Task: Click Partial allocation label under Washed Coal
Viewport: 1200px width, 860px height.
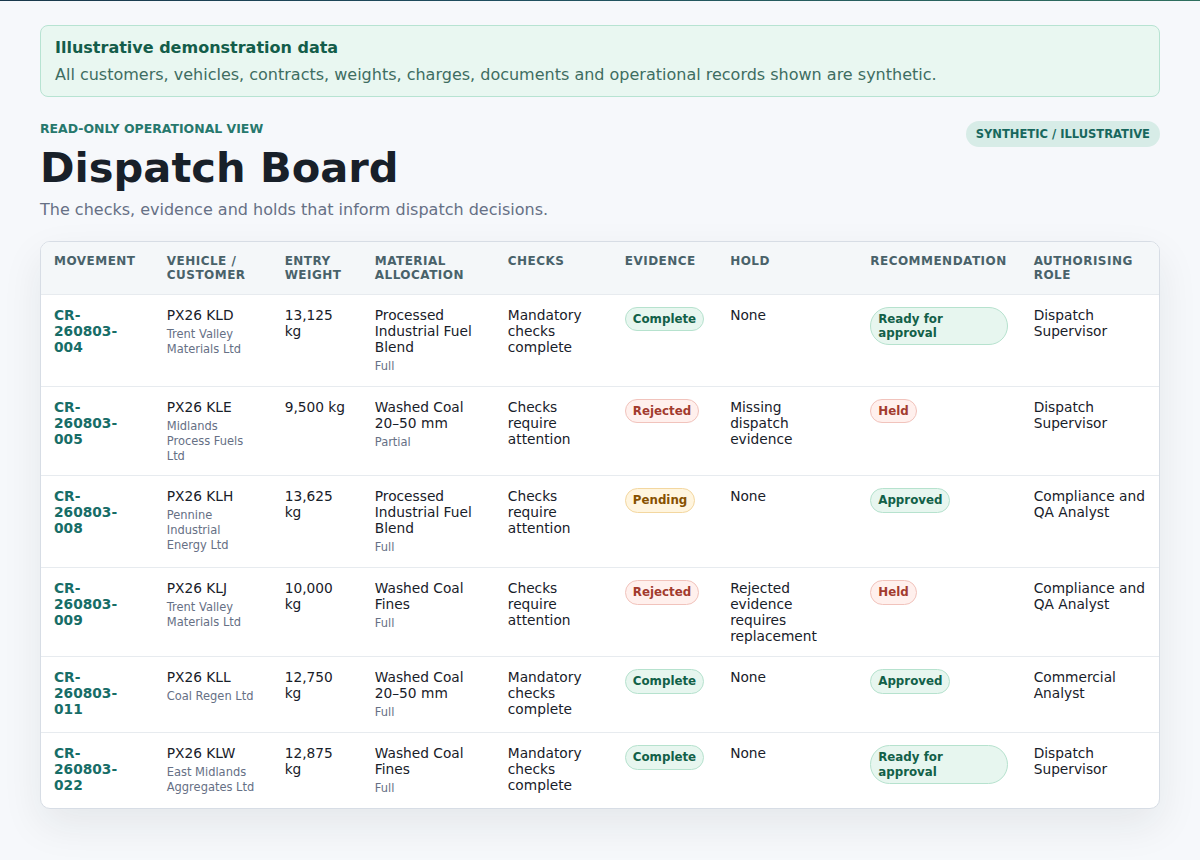Action: click(x=393, y=442)
